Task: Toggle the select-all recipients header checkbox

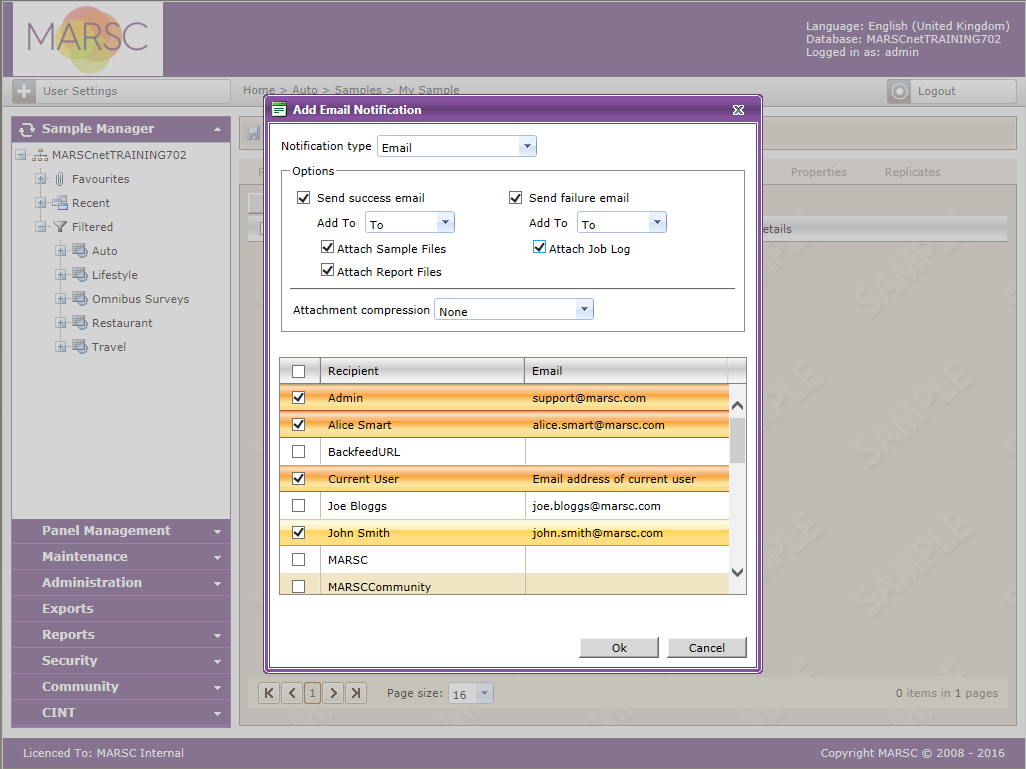Action: coord(298,371)
